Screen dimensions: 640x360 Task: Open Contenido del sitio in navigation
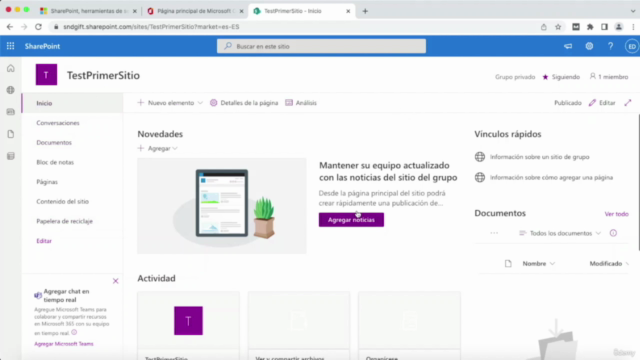[62, 201]
